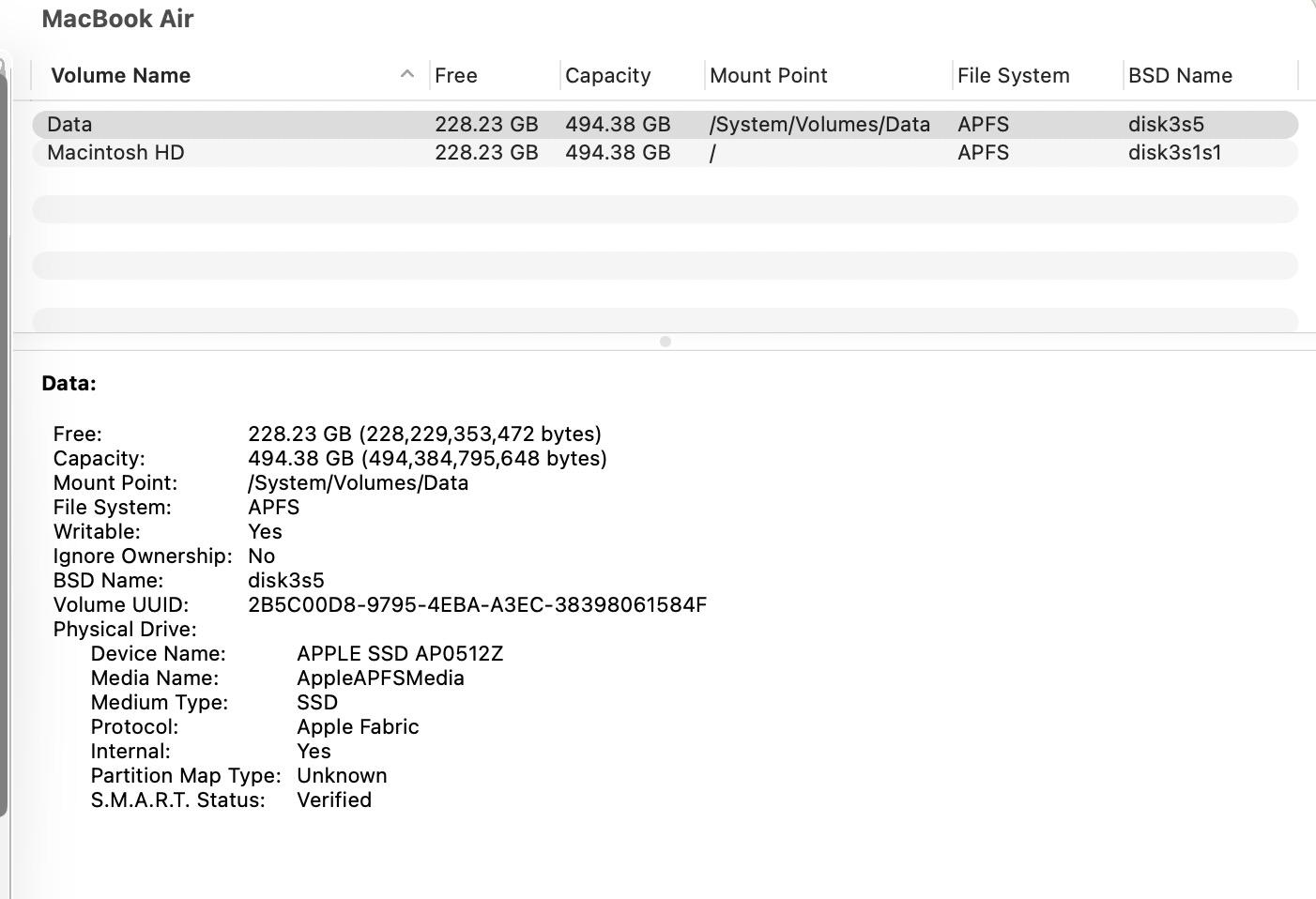The image size is (1316, 899).
Task: Sort the table by Capacity column header
Action: tap(607, 76)
